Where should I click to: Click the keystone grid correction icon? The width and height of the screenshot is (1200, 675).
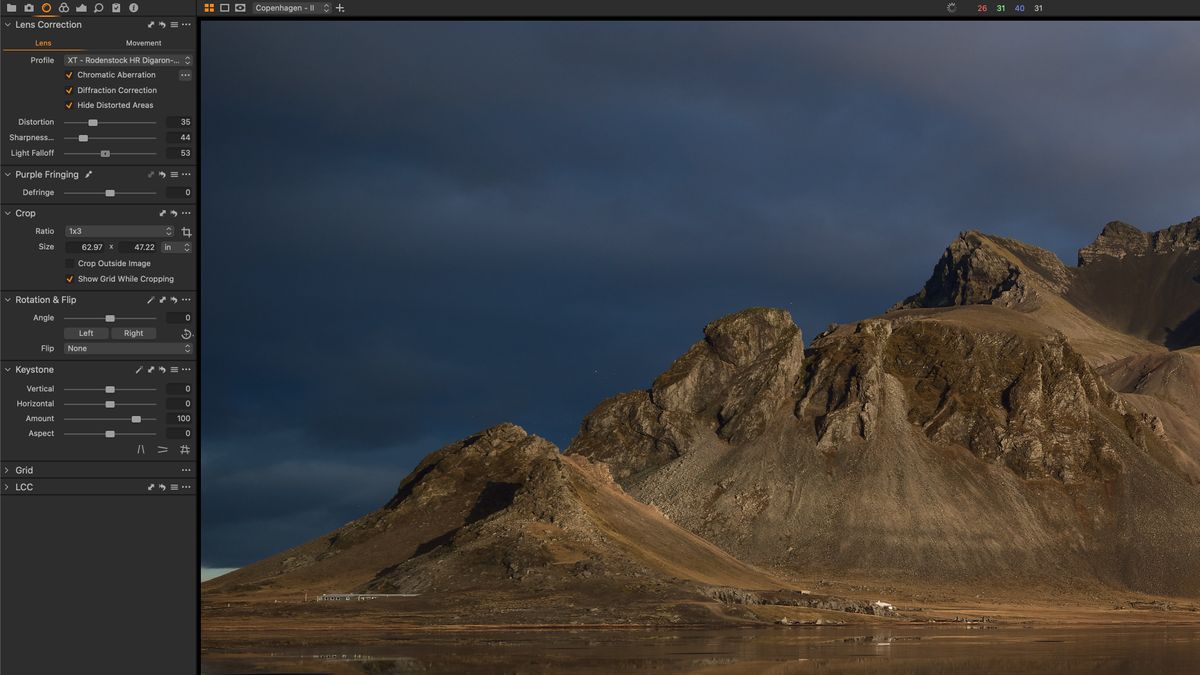pyautogui.click(x=184, y=449)
